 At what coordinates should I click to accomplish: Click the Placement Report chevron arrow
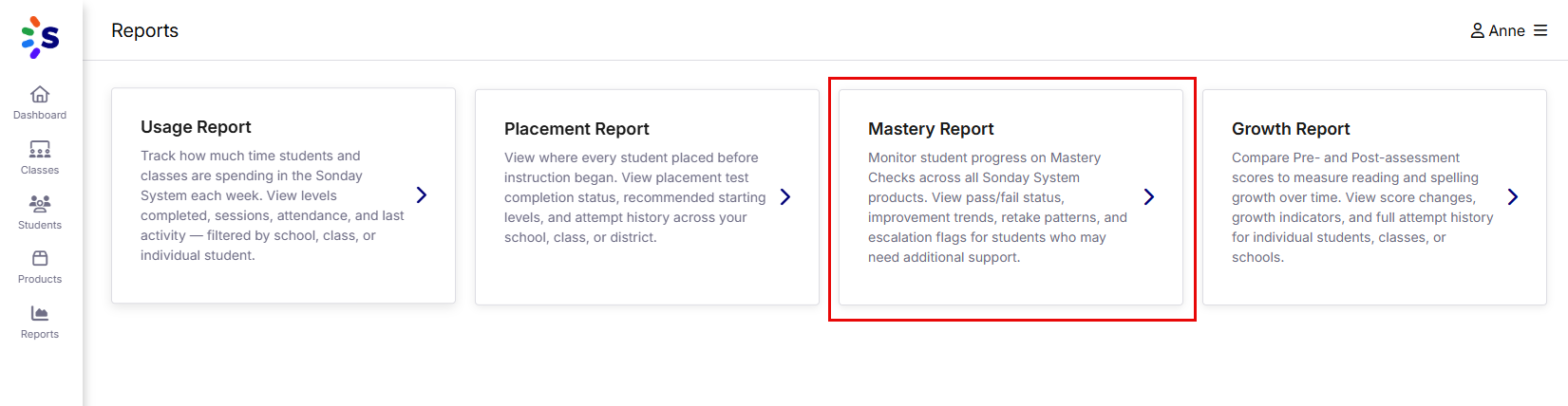pyautogui.click(x=785, y=196)
